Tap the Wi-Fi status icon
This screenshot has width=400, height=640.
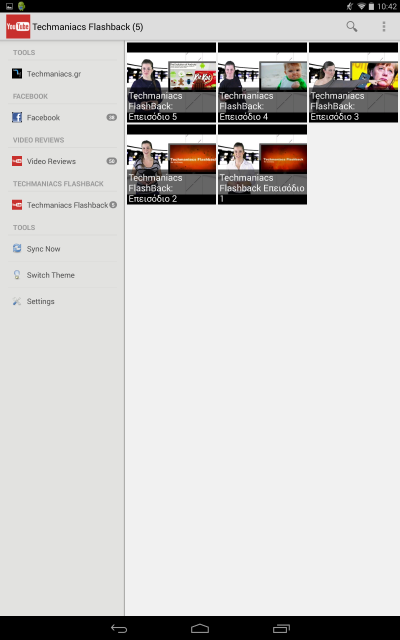[361, 6]
